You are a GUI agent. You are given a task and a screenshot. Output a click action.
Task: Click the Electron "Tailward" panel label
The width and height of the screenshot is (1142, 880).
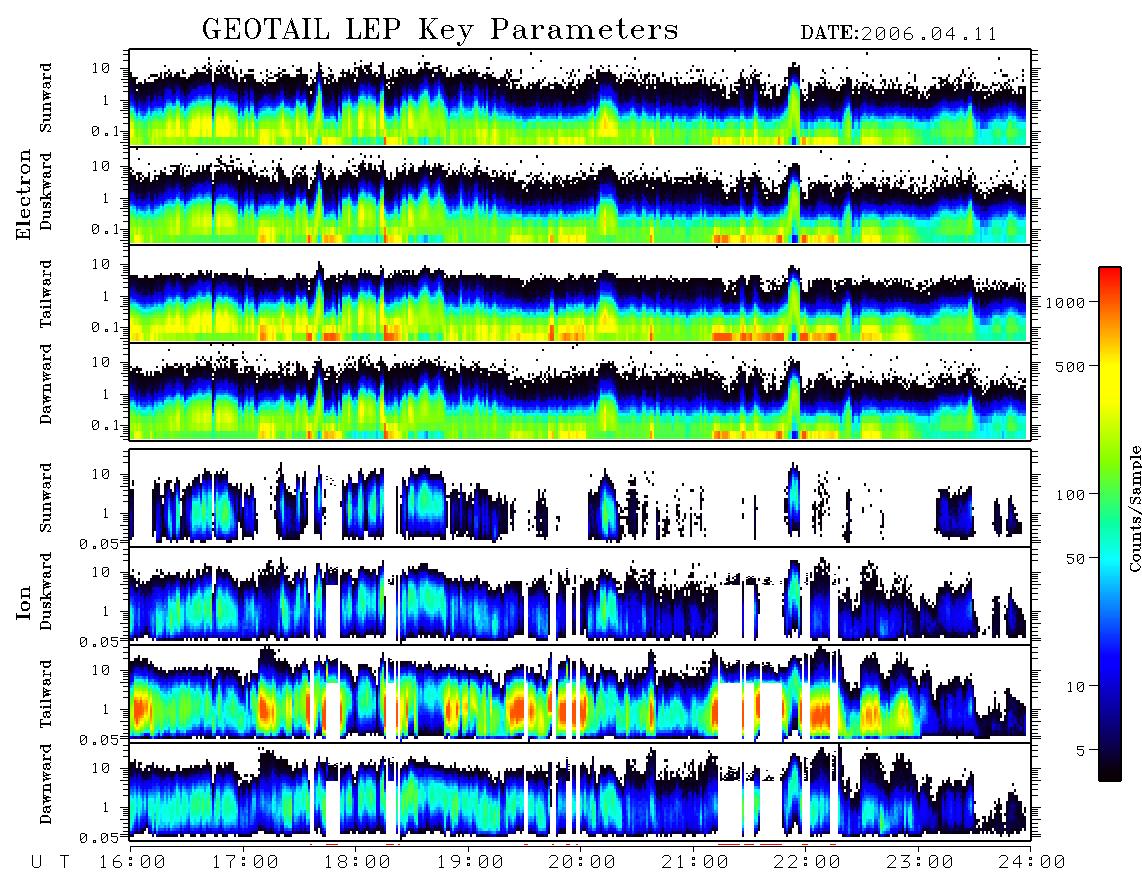pos(46,294)
